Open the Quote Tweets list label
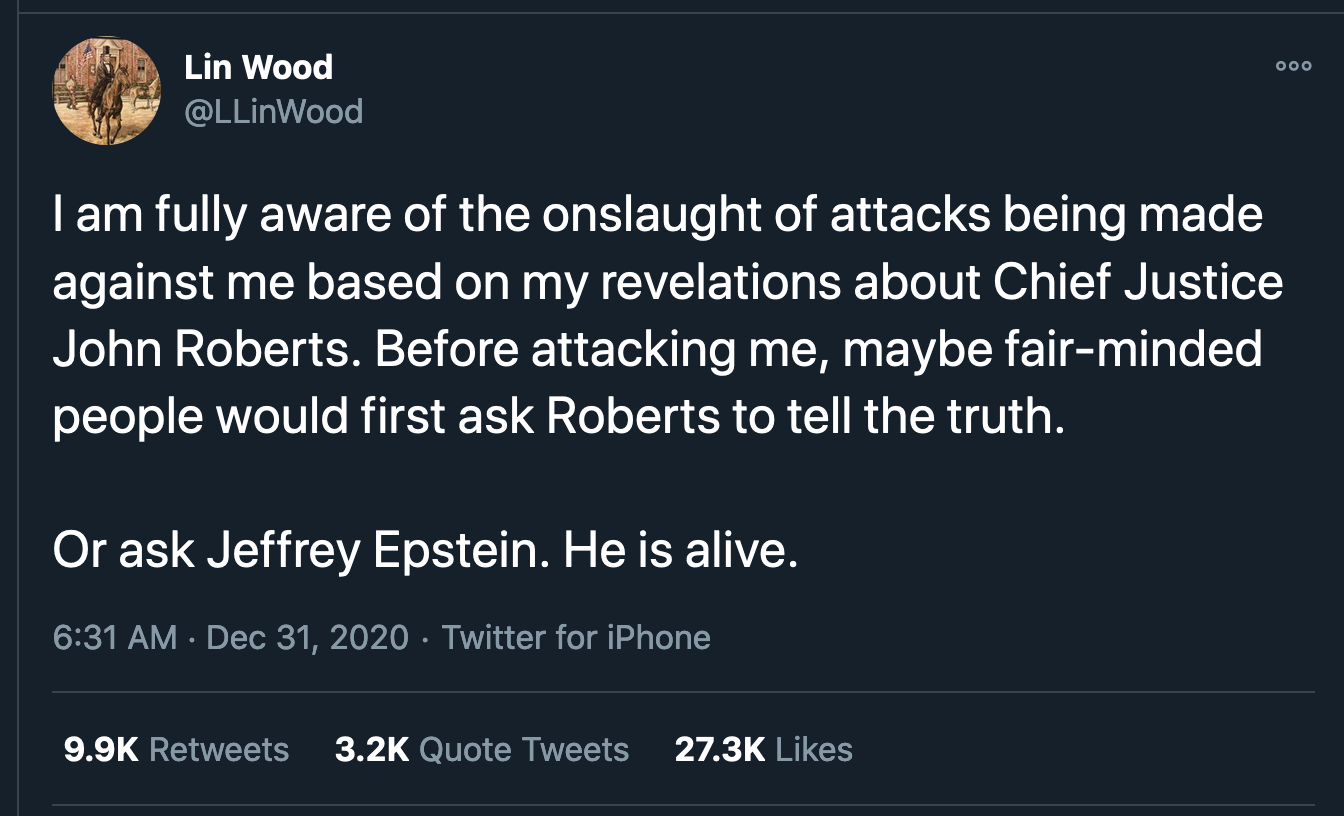 (524, 749)
